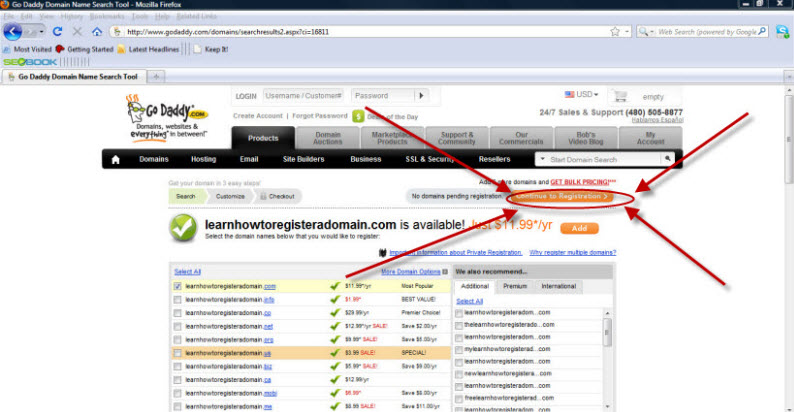Check the learnhowtoregisteradomain.info box
794x412 pixels.
[x=177, y=300]
